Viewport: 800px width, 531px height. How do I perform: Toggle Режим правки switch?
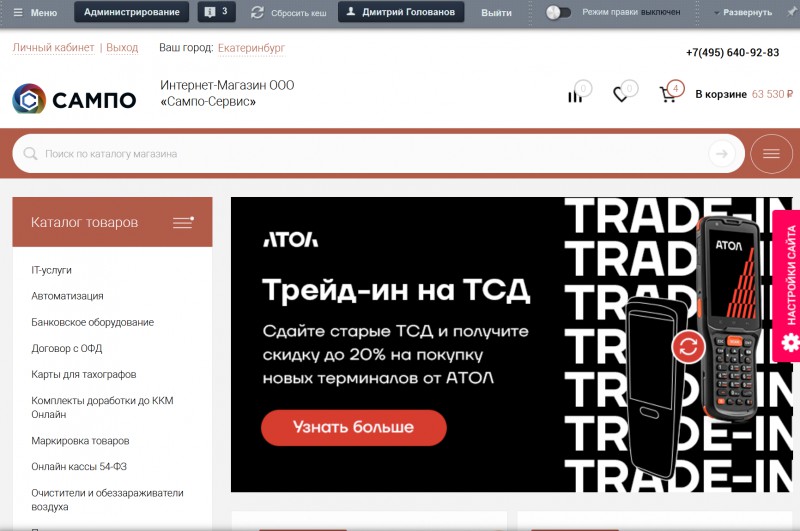coord(558,12)
